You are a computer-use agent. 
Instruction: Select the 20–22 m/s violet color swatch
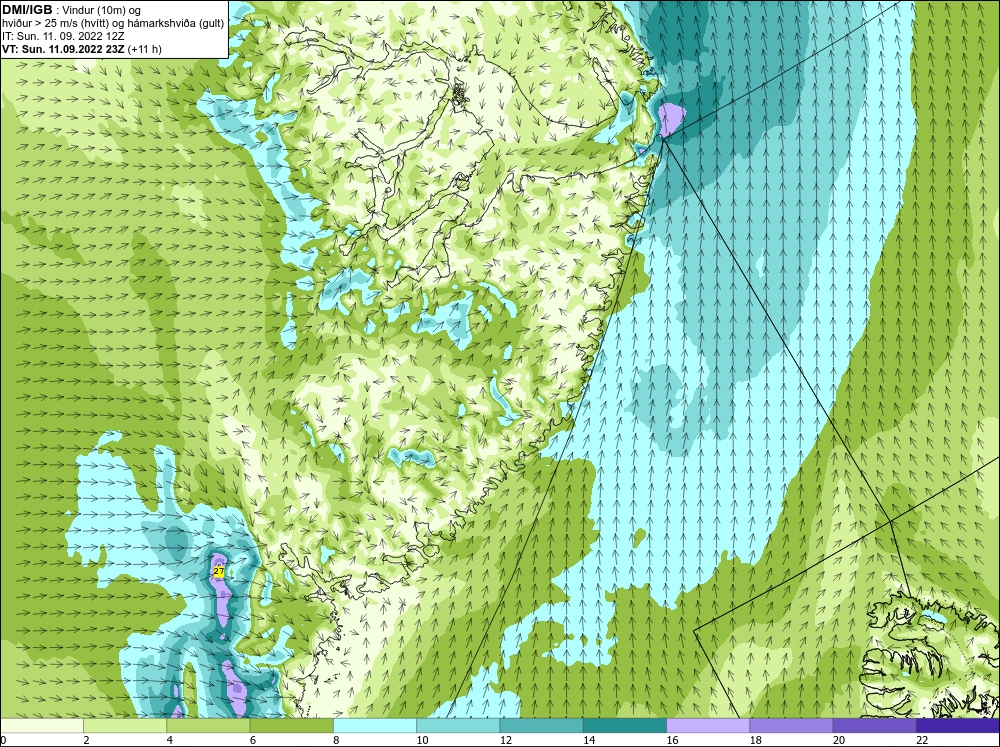point(874,725)
